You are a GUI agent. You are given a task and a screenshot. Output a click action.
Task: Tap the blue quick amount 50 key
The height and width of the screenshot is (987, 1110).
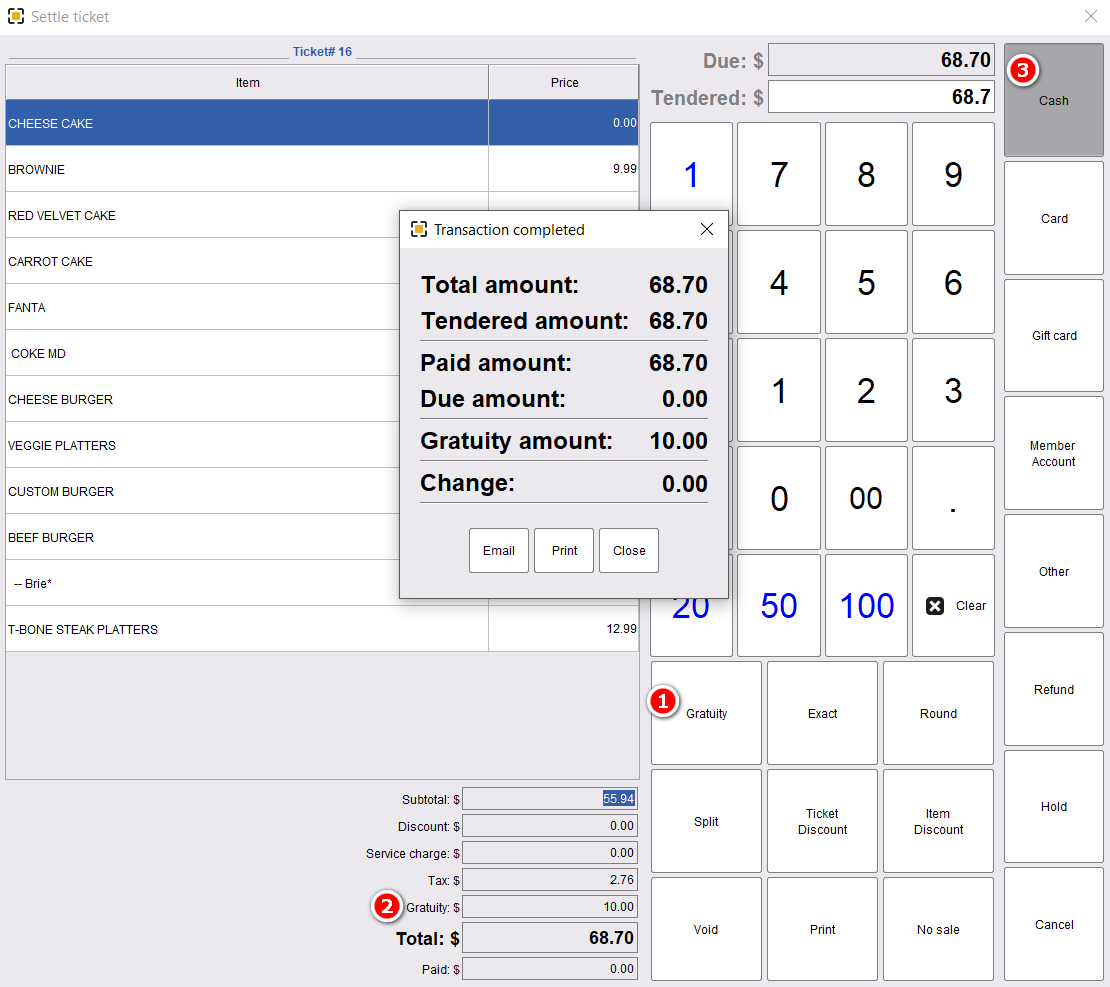point(779,605)
